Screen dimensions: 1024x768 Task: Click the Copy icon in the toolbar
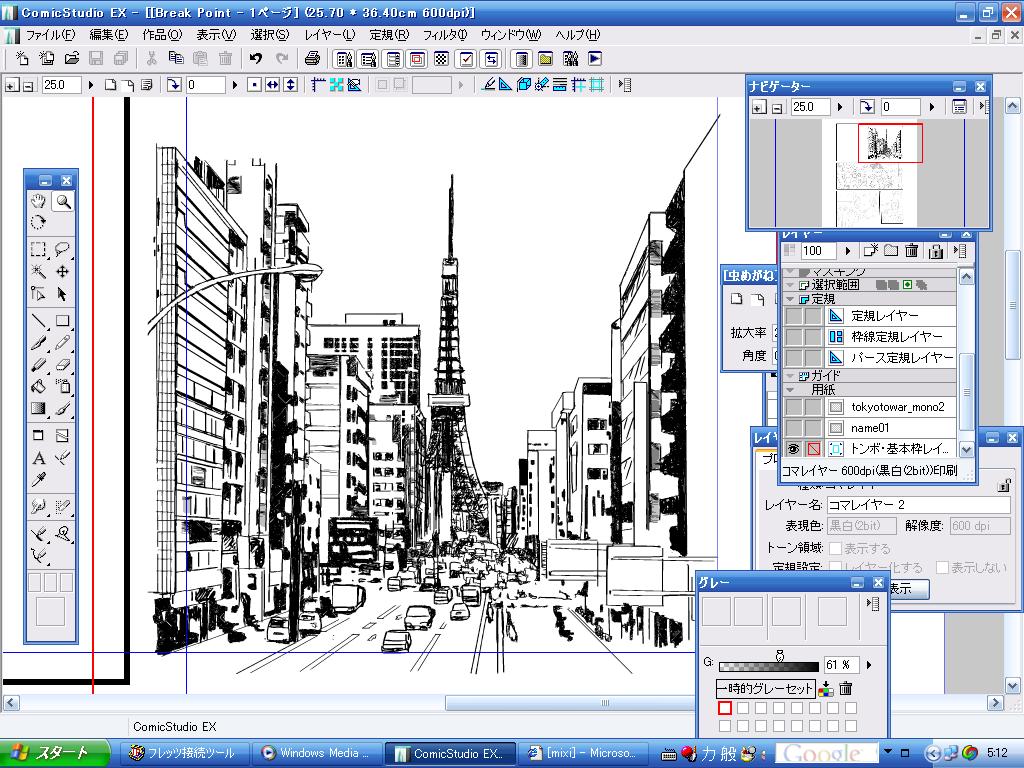(176, 59)
